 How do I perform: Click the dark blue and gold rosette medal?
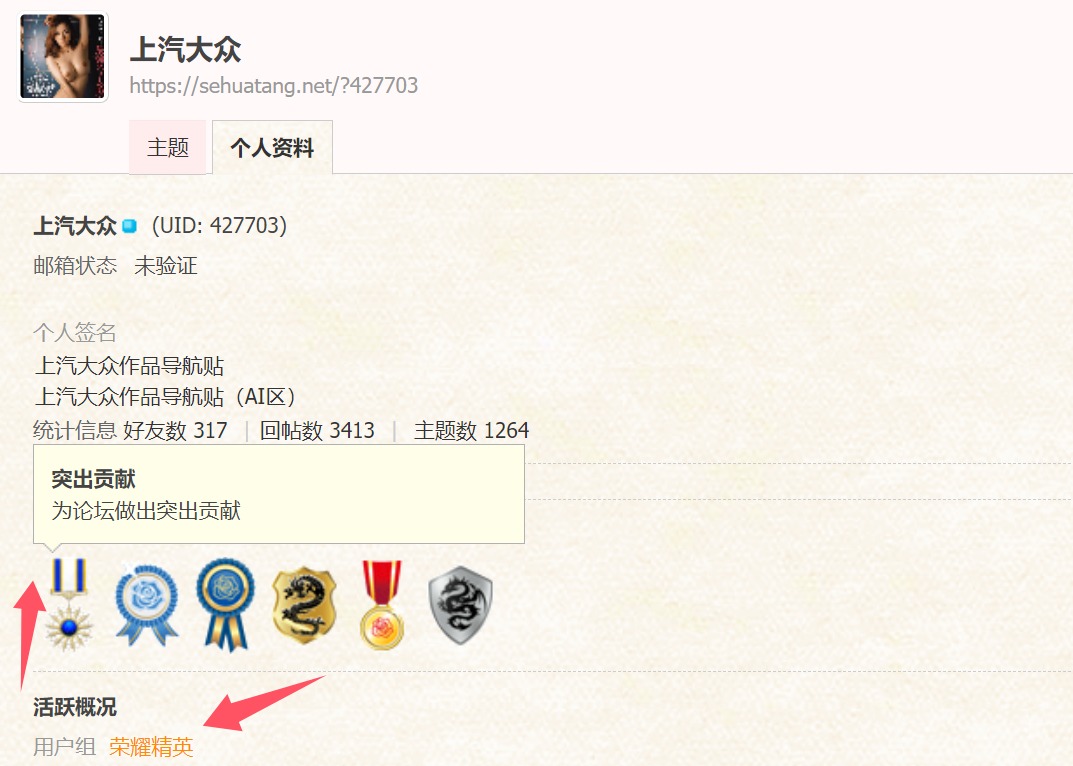225,604
